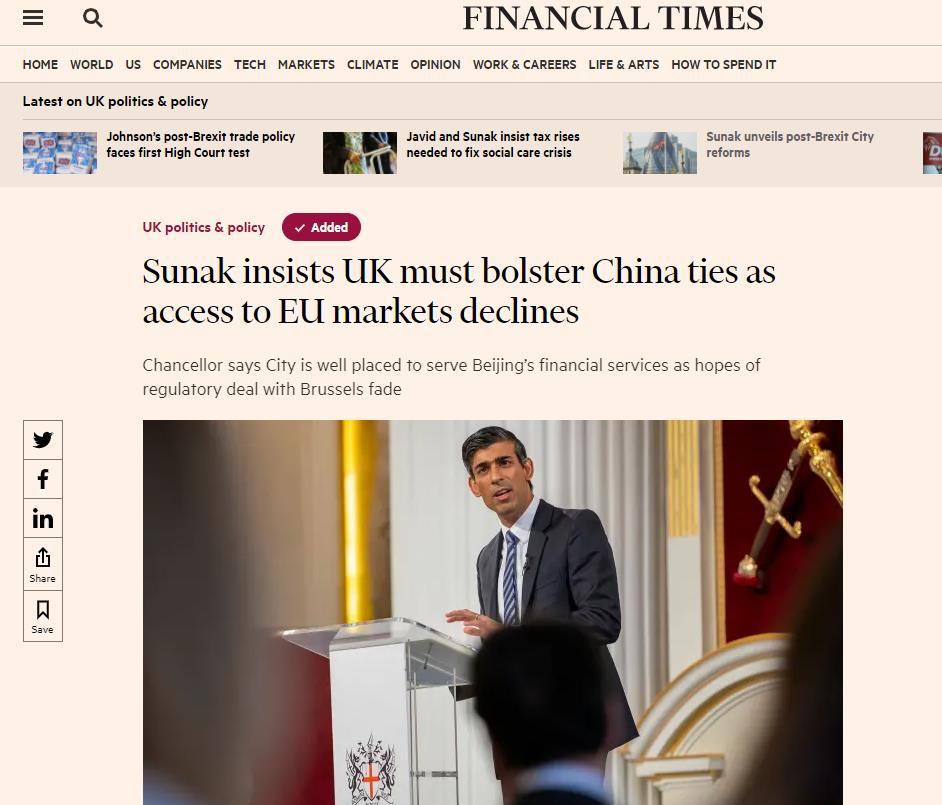Click the main article photo of Sunak
Image resolution: width=942 pixels, height=805 pixels.
(x=493, y=612)
